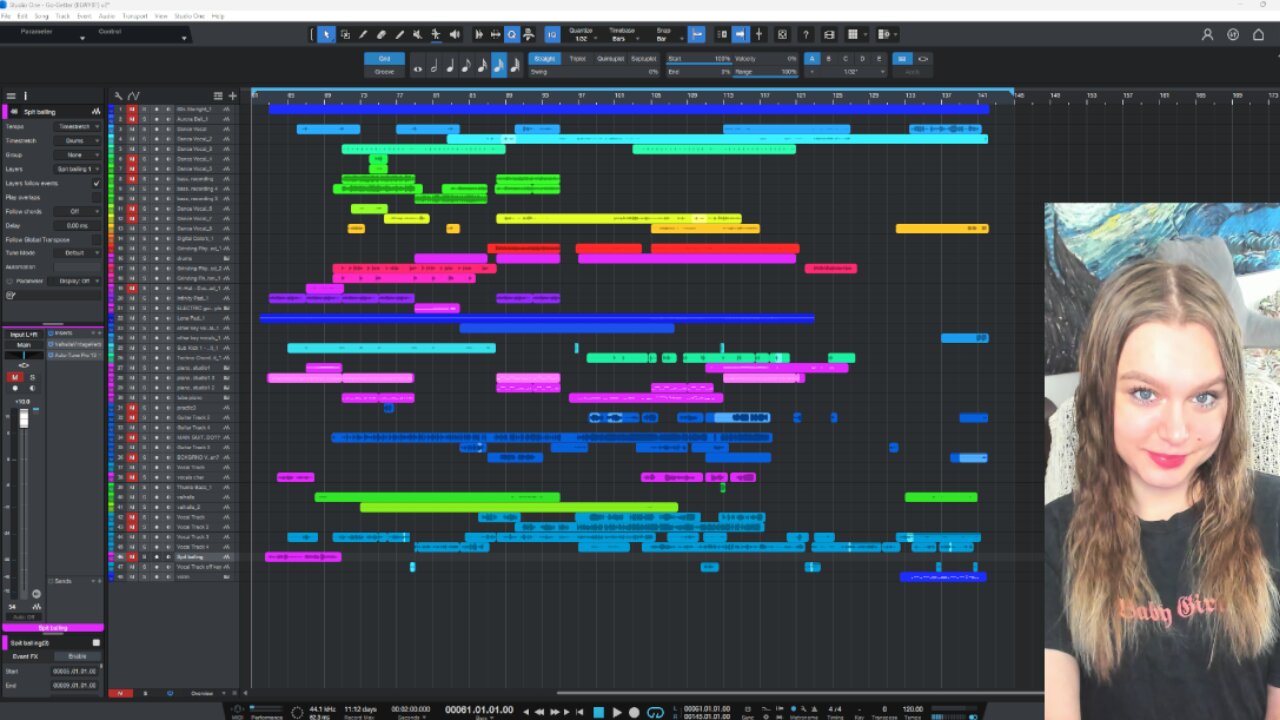Open the File menu
This screenshot has width=1280, height=720.
coord(6,16)
